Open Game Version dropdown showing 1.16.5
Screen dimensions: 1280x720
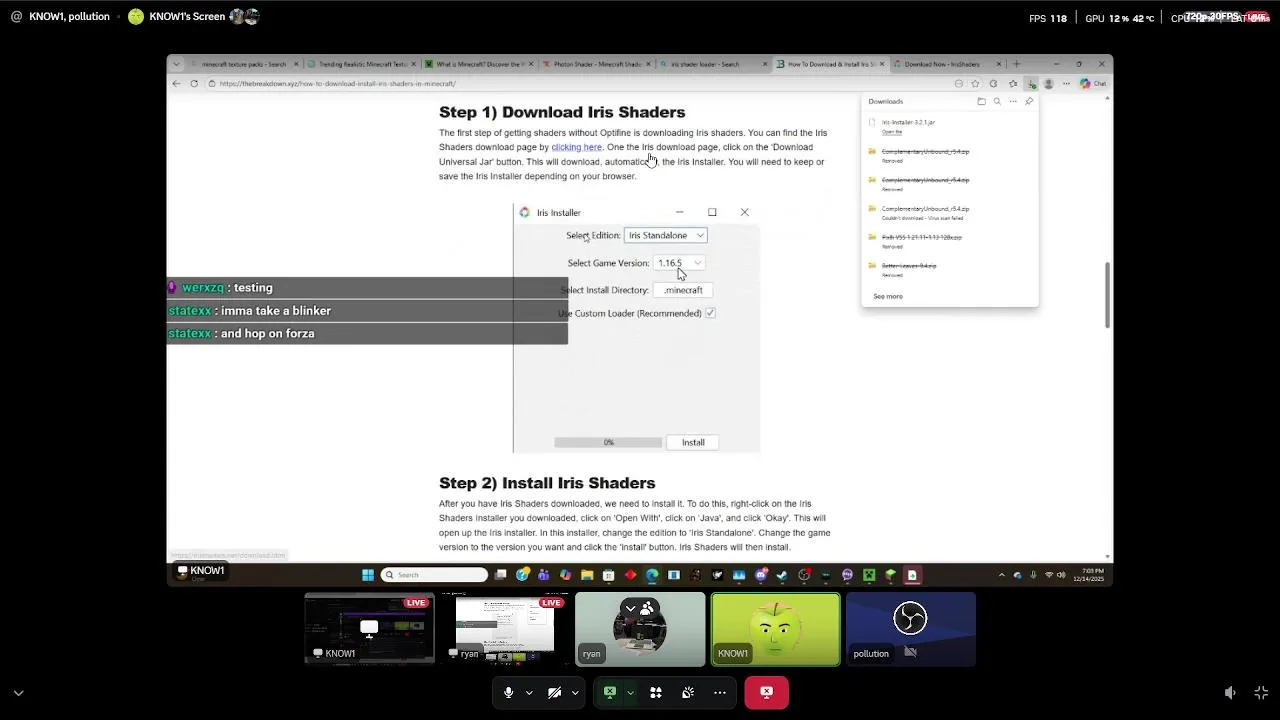tap(680, 263)
